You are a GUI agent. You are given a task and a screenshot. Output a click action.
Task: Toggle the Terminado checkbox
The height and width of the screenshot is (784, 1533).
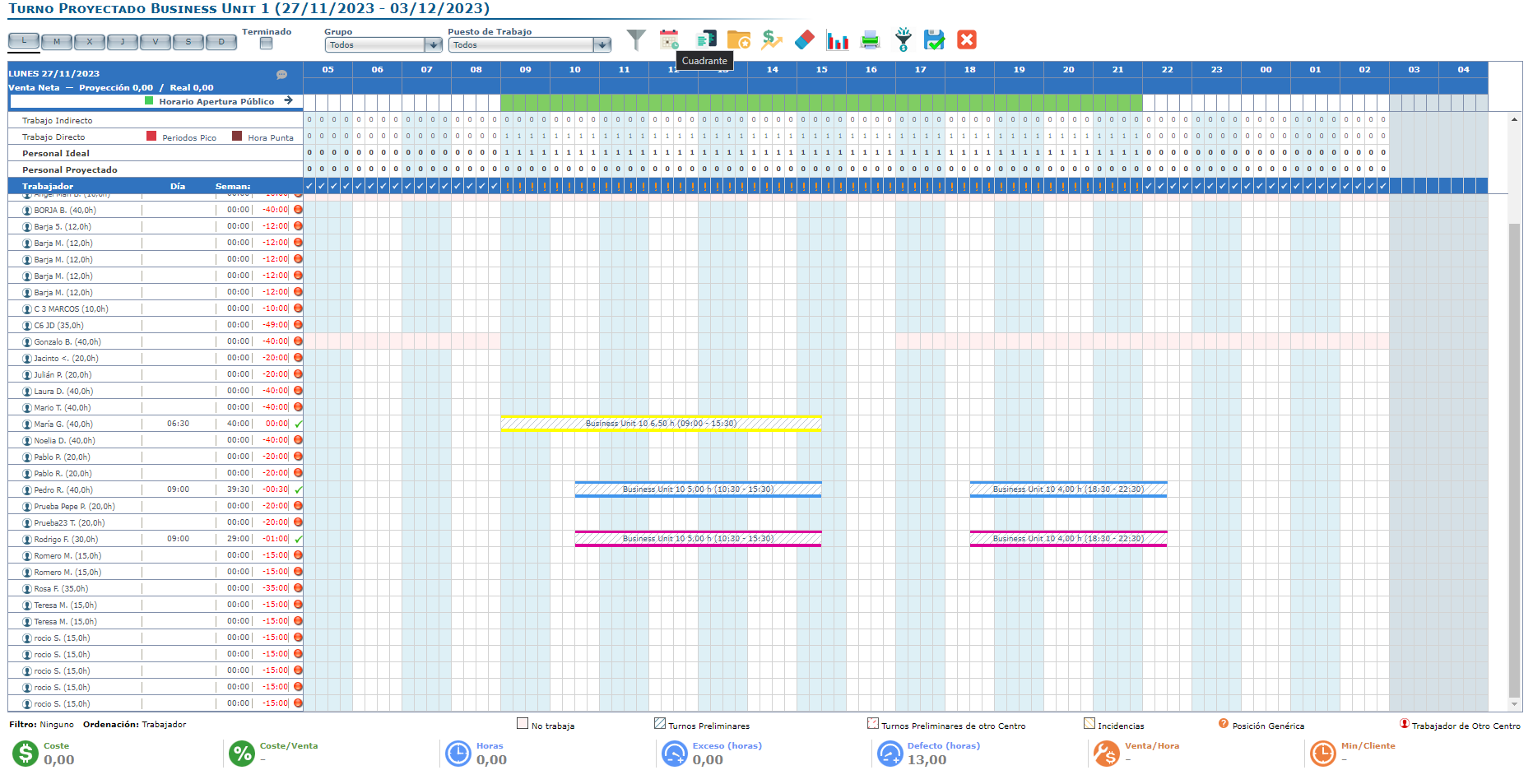266,44
